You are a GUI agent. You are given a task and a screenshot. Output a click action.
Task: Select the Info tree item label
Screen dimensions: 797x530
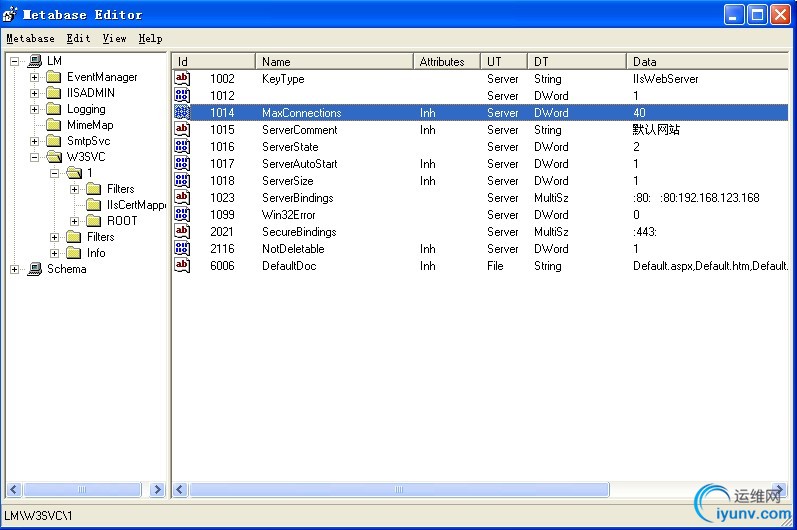click(96, 253)
